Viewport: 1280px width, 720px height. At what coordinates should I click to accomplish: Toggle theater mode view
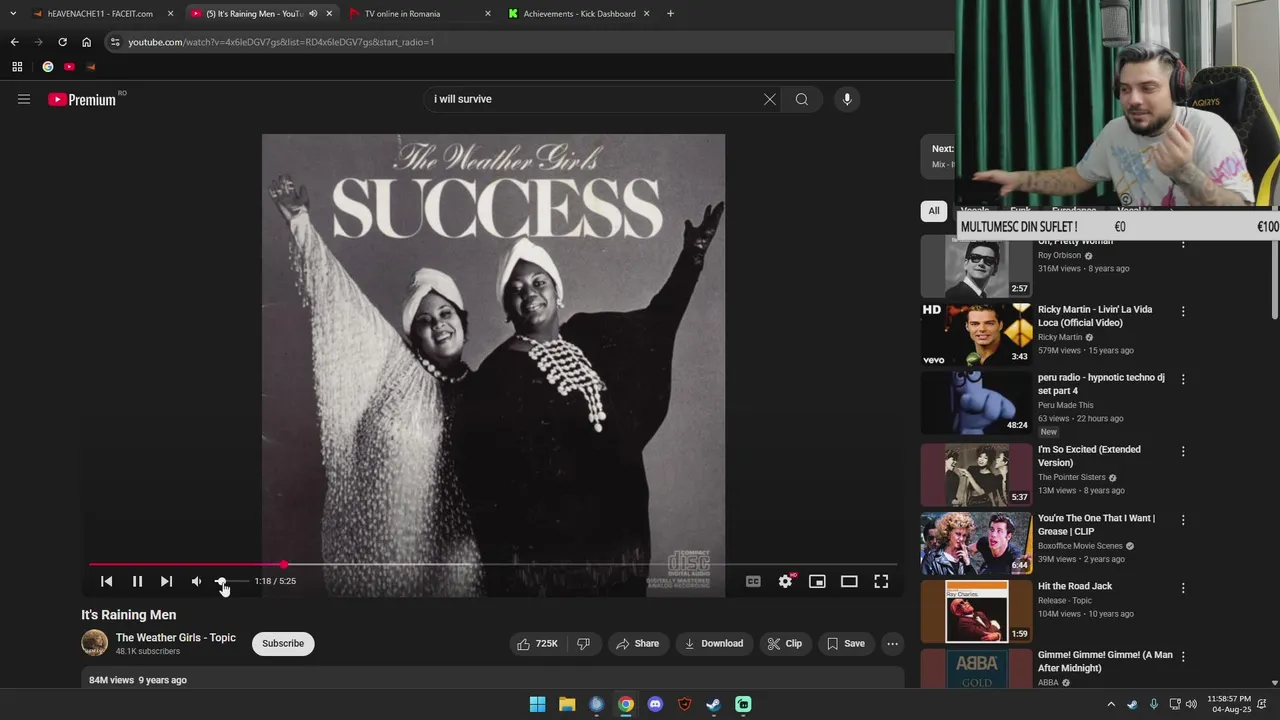point(849,581)
